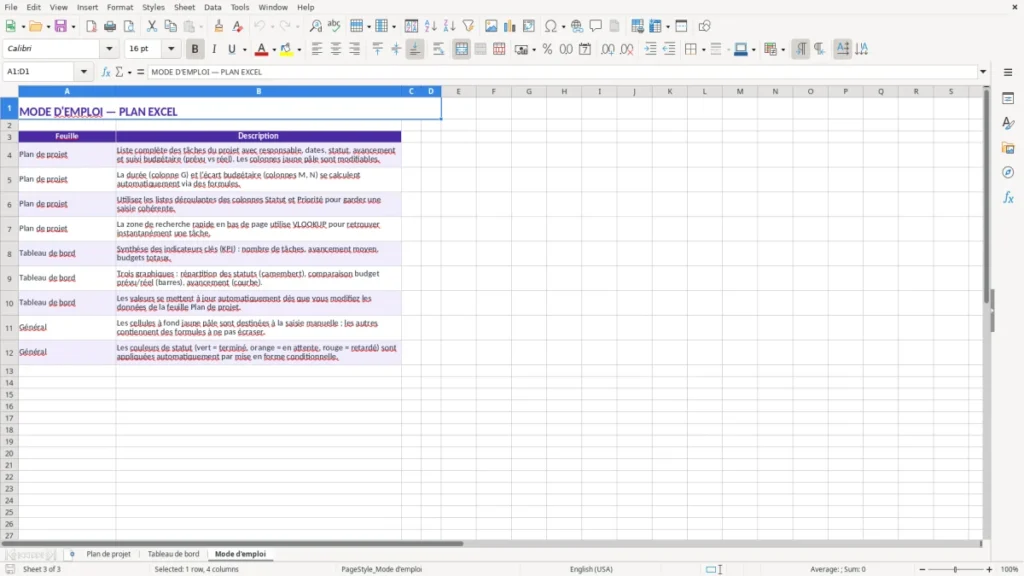Click the zoom in plus button
1024x576 pixels.
click(989, 569)
